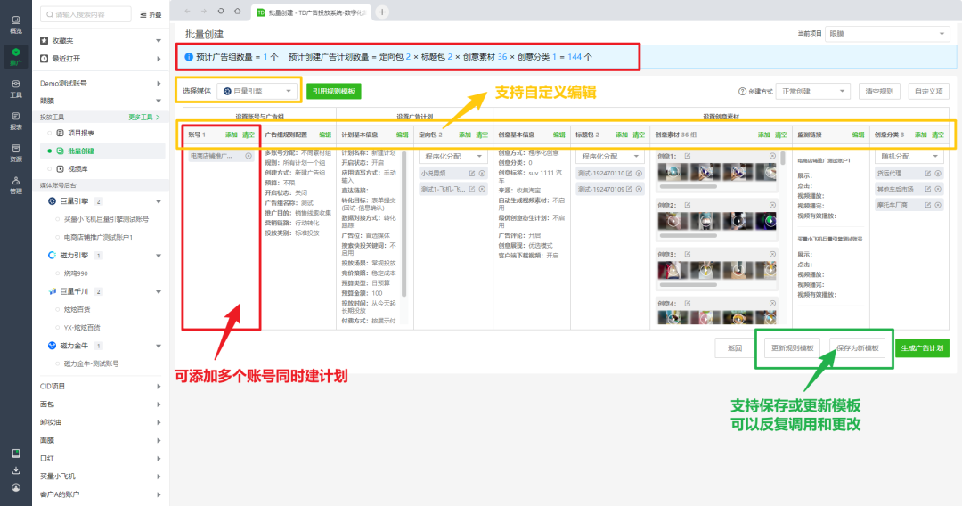Open the 创建方式 正常创建 dropdown
Screen dimensions: 963x507
click(813, 91)
